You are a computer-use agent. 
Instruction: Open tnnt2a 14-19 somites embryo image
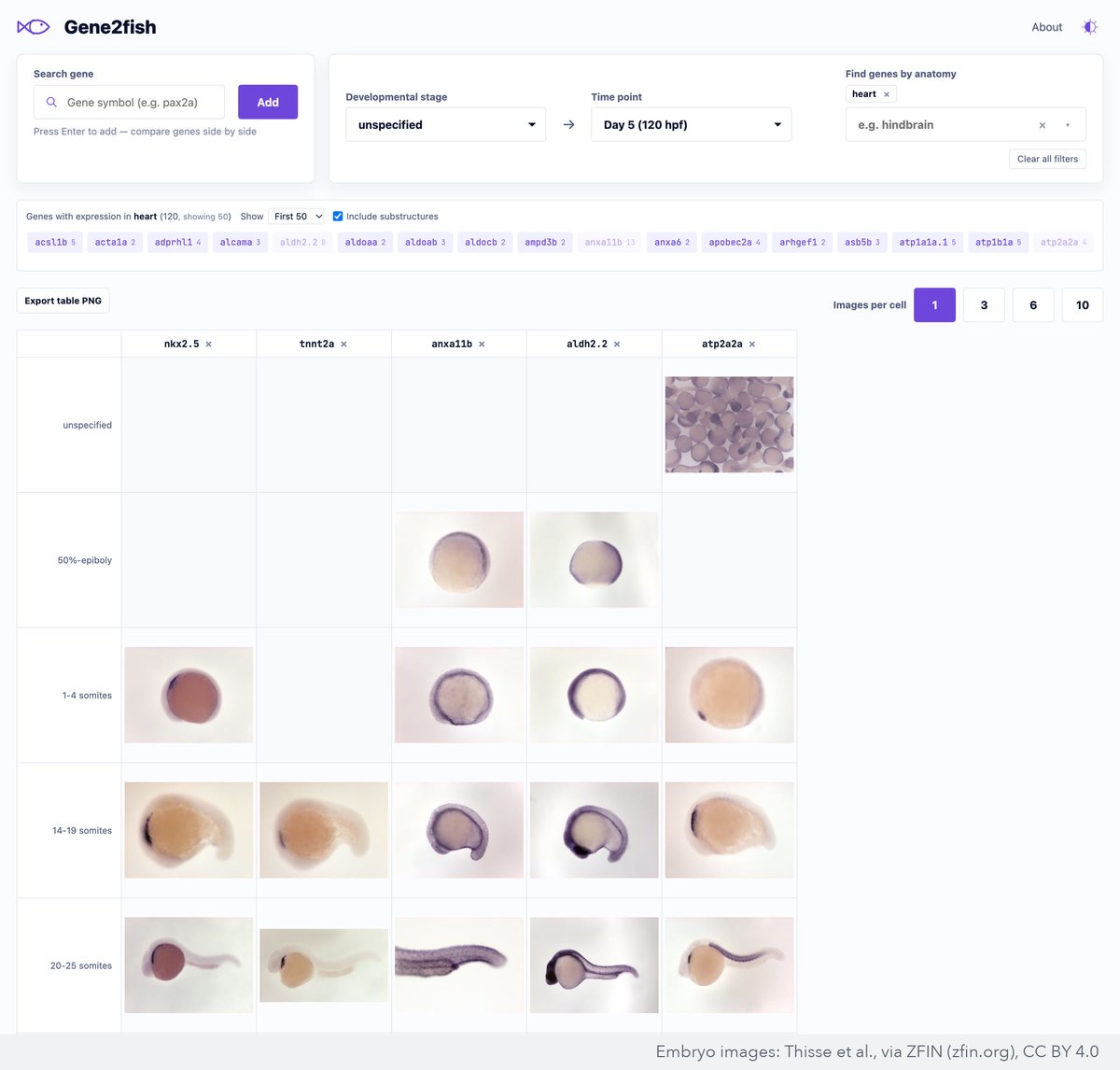coord(324,830)
